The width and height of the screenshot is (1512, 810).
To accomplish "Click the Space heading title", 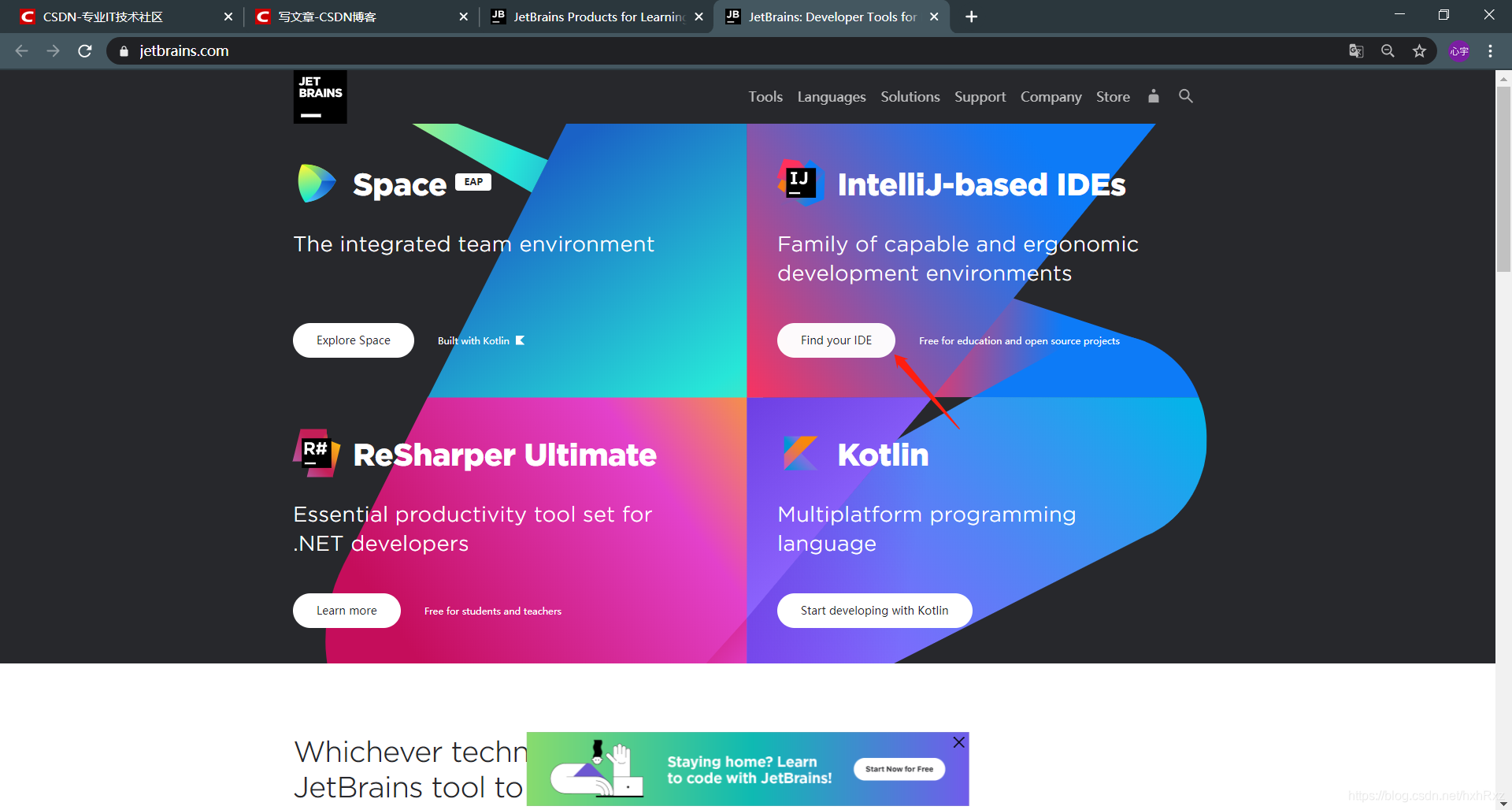I will click(400, 184).
